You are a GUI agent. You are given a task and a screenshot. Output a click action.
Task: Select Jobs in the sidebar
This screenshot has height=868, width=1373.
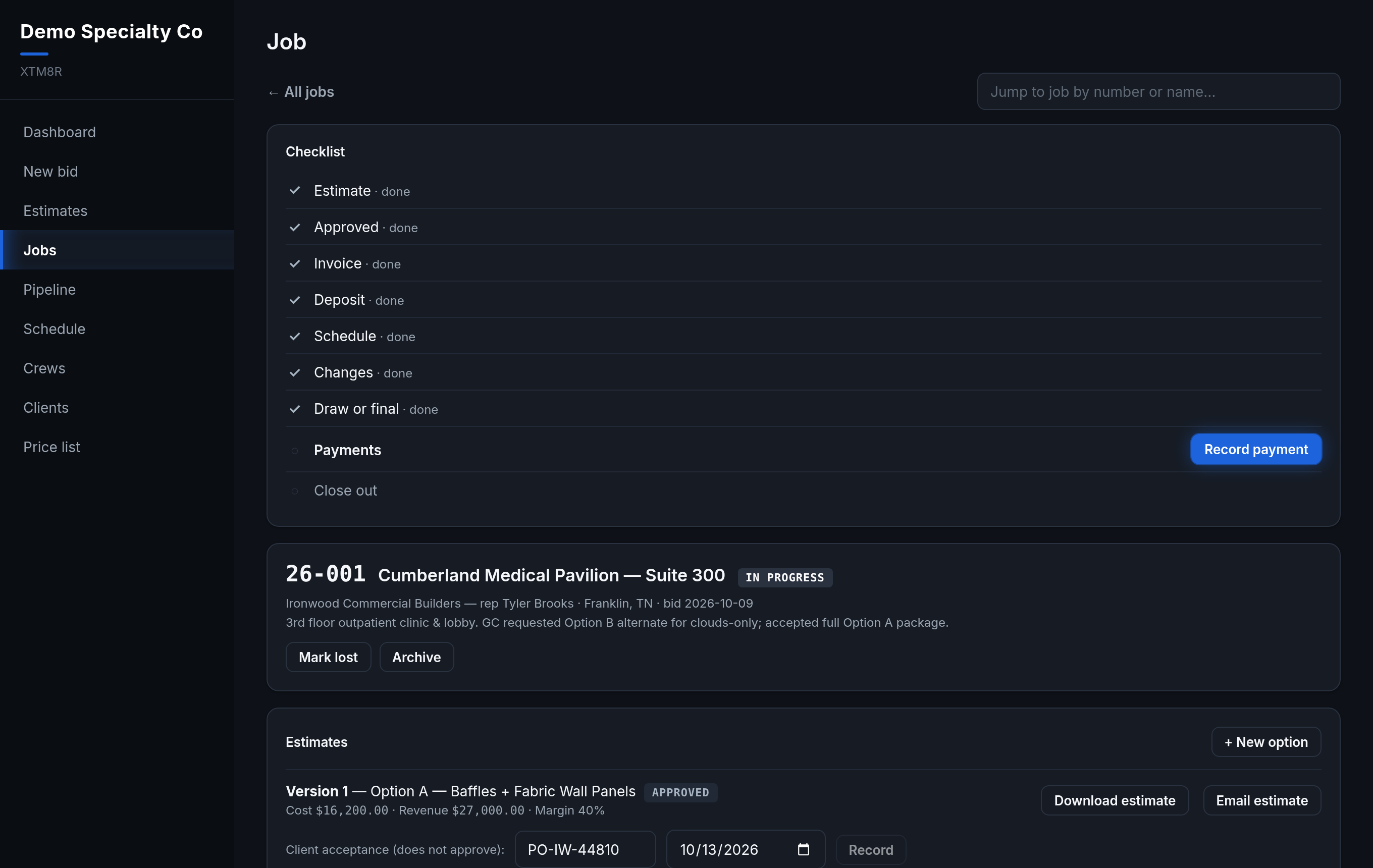(117, 250)
